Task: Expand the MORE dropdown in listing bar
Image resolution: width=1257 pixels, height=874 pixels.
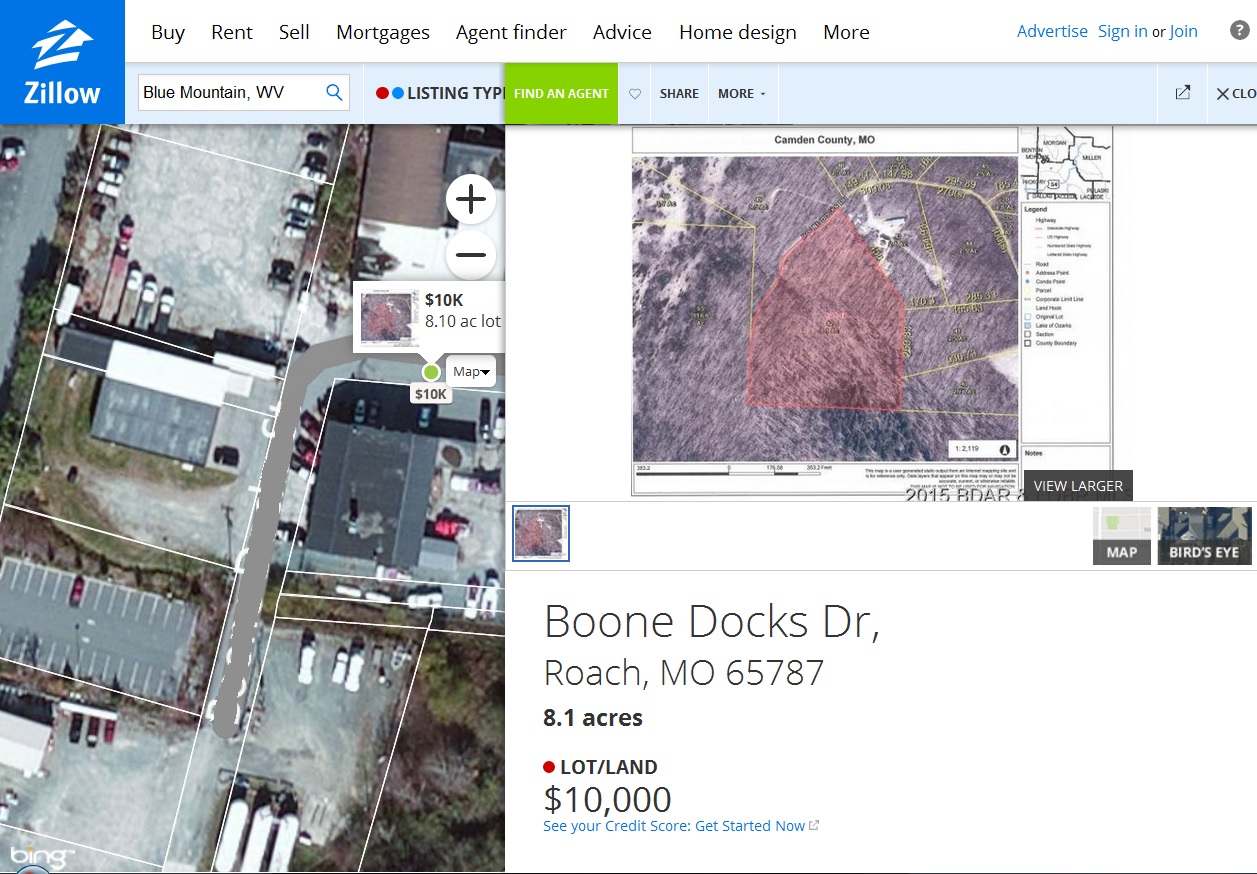Action: pos(741,94)
